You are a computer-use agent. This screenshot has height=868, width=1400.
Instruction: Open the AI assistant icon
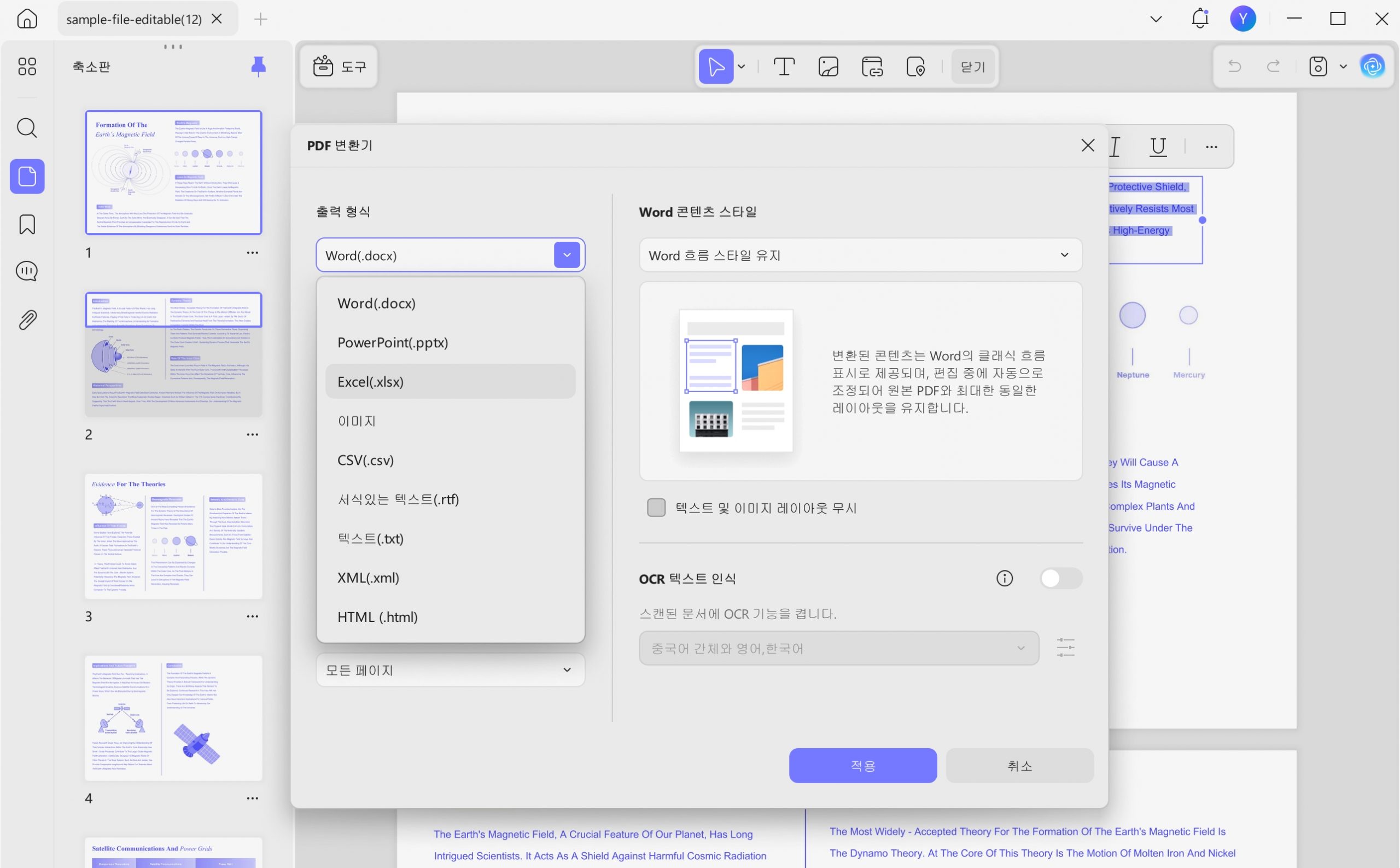[1373, 67]
